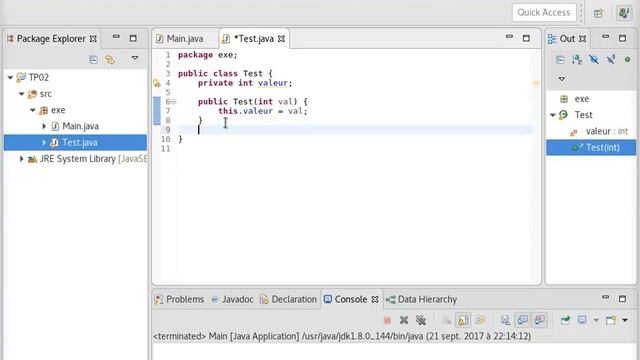Select the Java perspective icon
The width and height of the screenshot is (640, 360).
pyautogui.click(x=624, y=13)
